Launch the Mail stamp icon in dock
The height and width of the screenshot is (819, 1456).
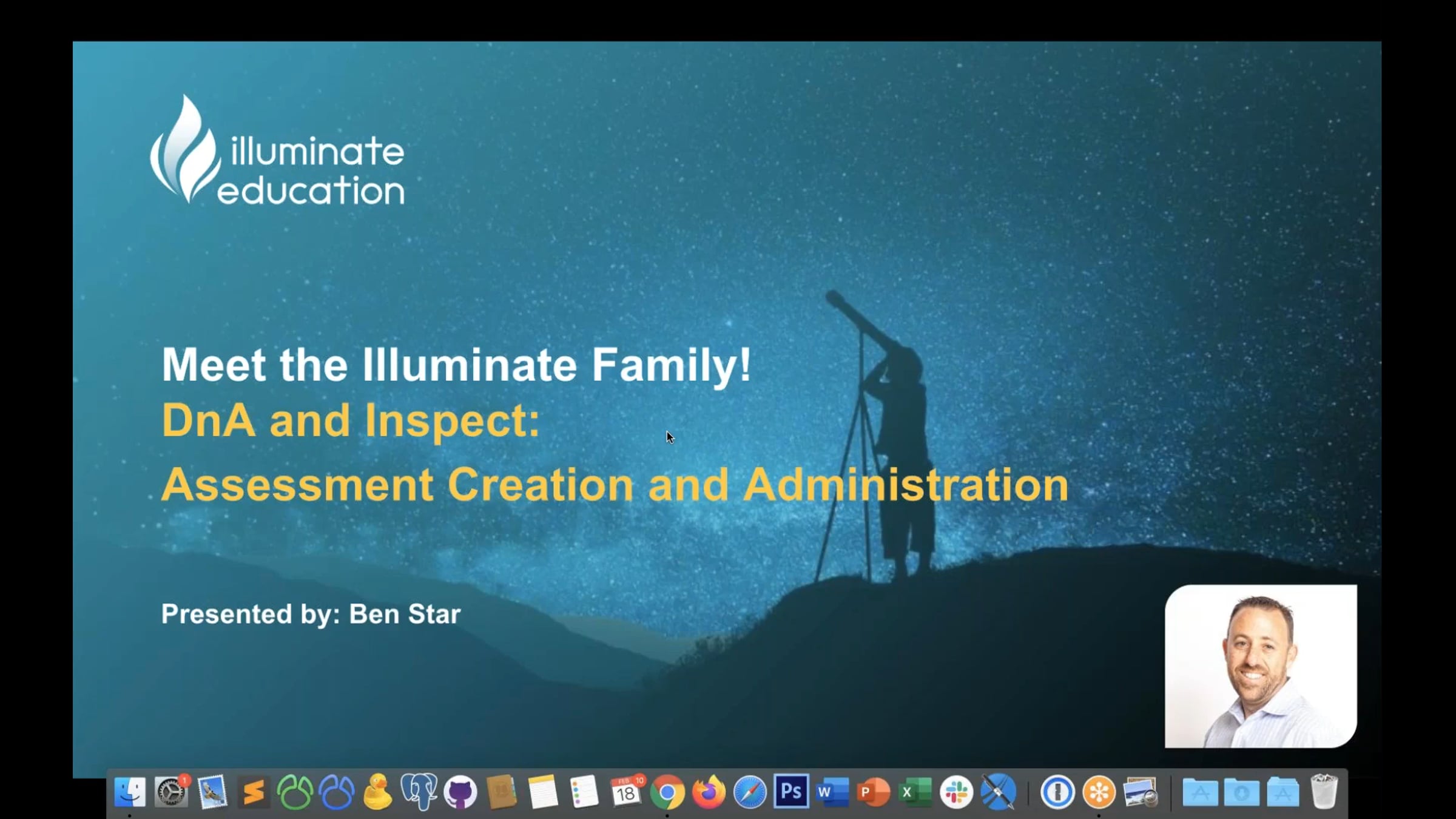pyautogui.click(x=212, y=792)
